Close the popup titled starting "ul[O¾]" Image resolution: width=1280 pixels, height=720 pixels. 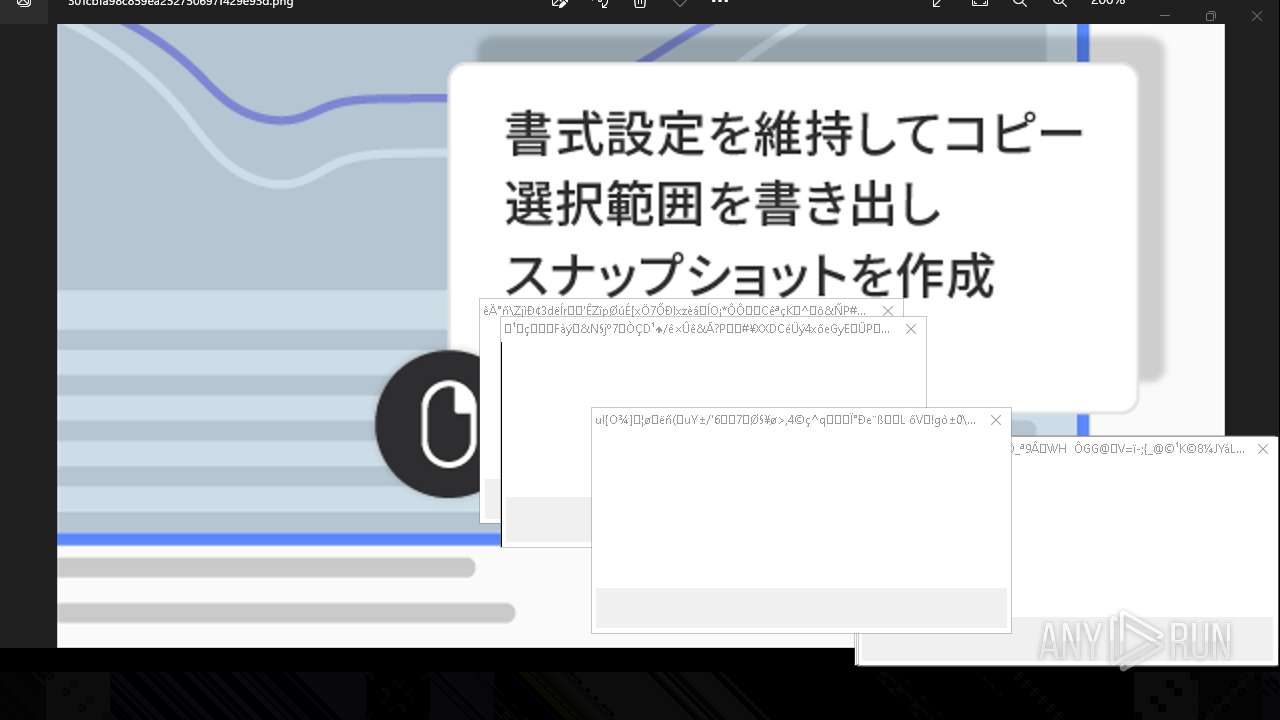(995, 420)
